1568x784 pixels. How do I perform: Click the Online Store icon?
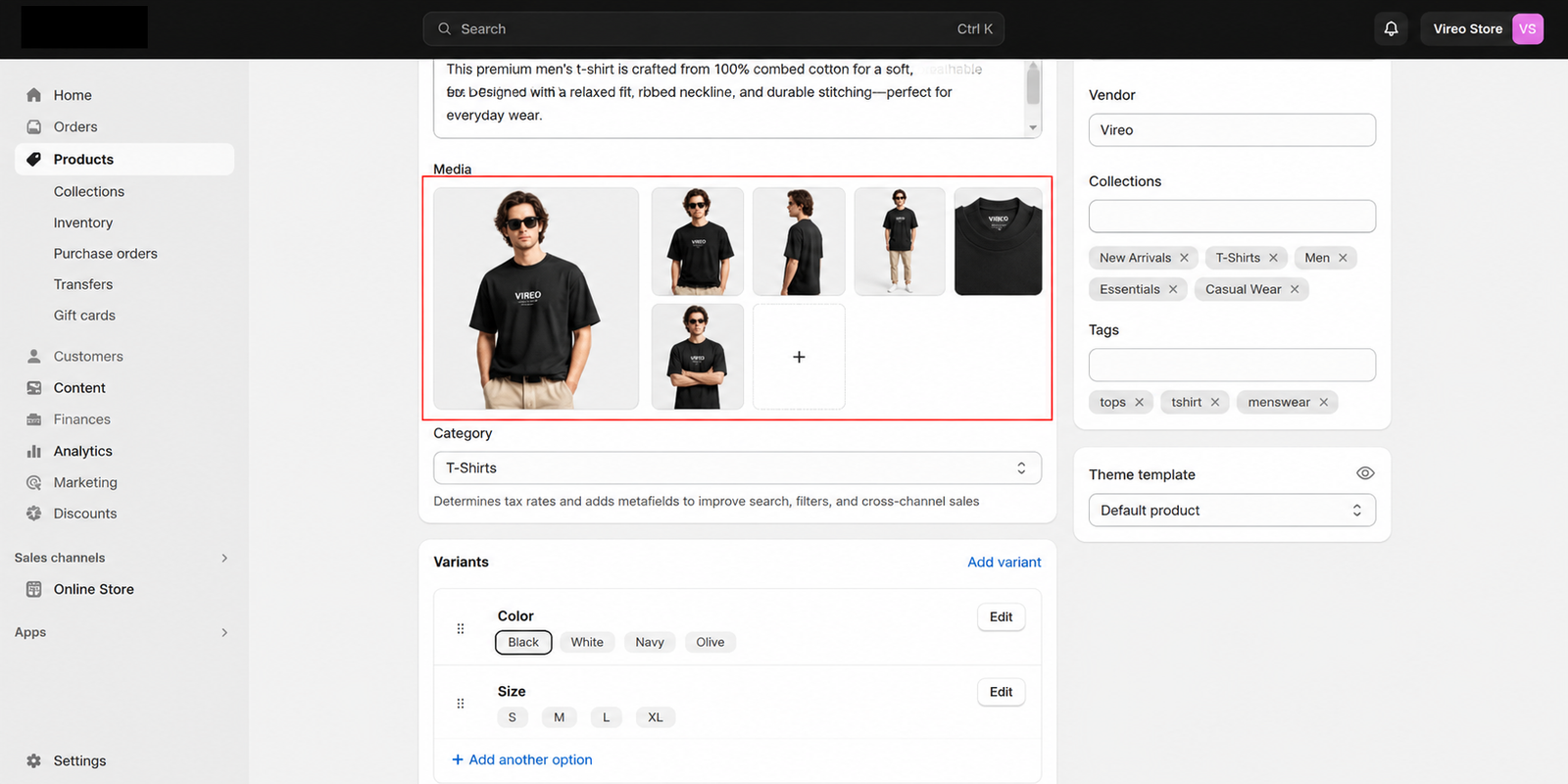pos(34,589)
